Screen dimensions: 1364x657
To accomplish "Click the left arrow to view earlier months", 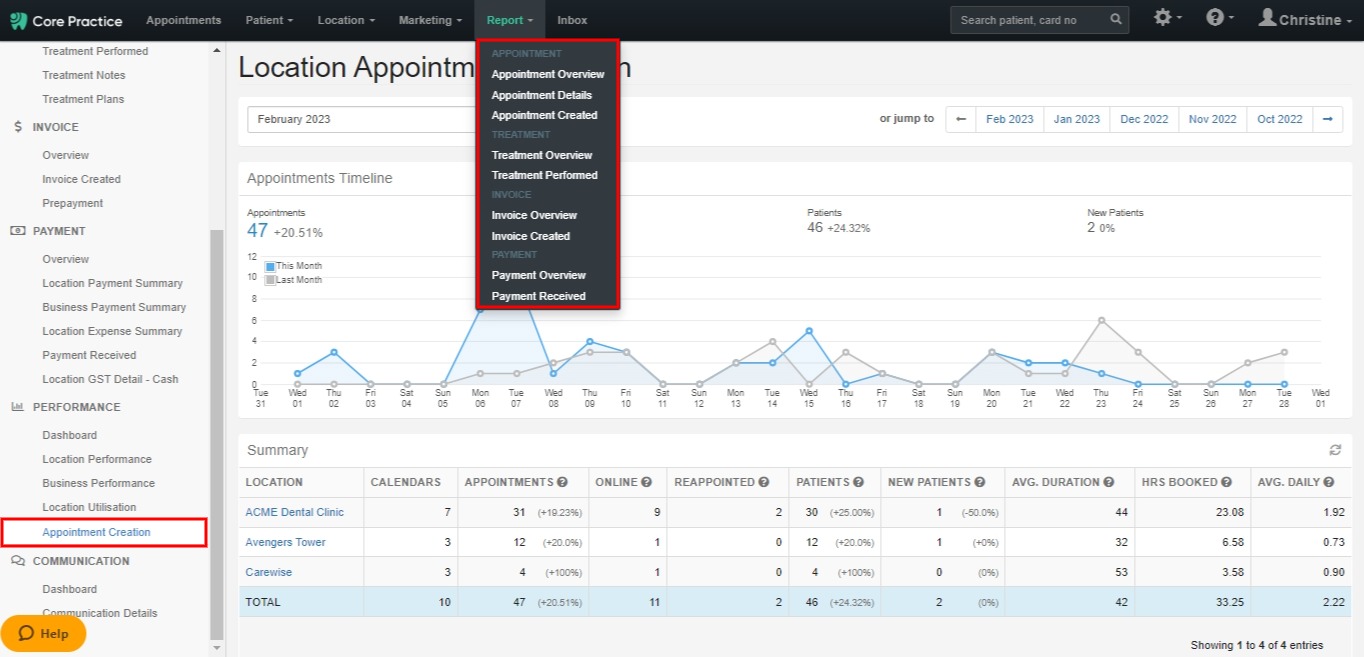I will 960,118.
